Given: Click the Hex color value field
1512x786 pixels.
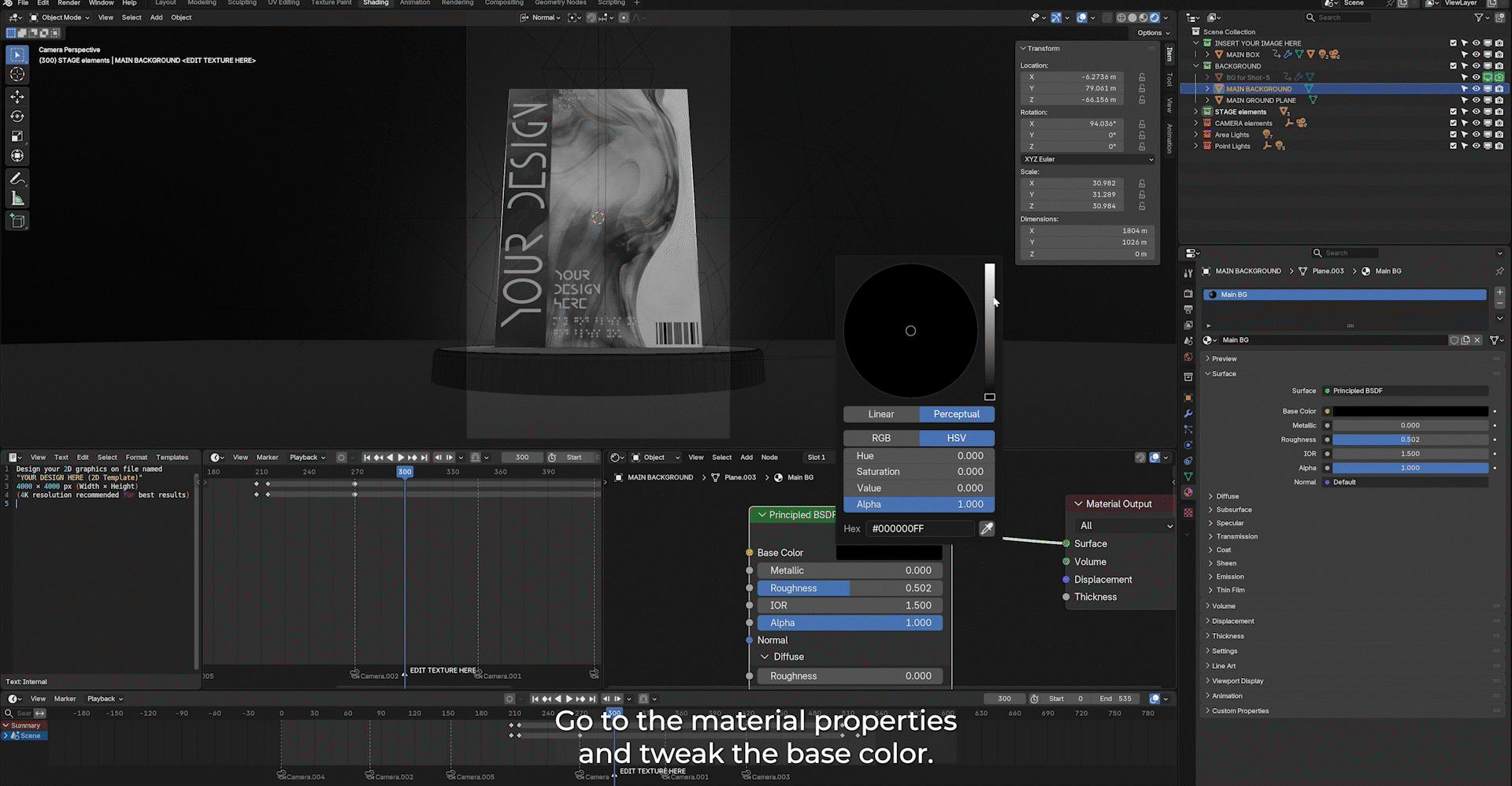Looking at the screenshot, I should pyautogui.click(x=920, y=528).
